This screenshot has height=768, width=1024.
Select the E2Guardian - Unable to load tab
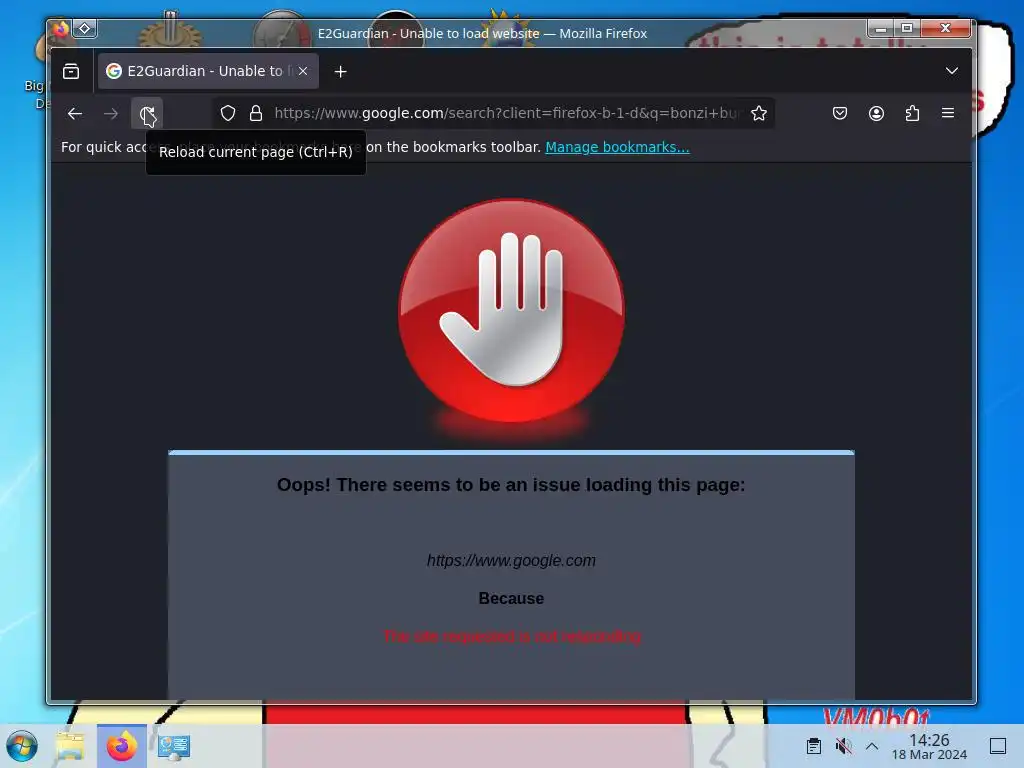208,71
